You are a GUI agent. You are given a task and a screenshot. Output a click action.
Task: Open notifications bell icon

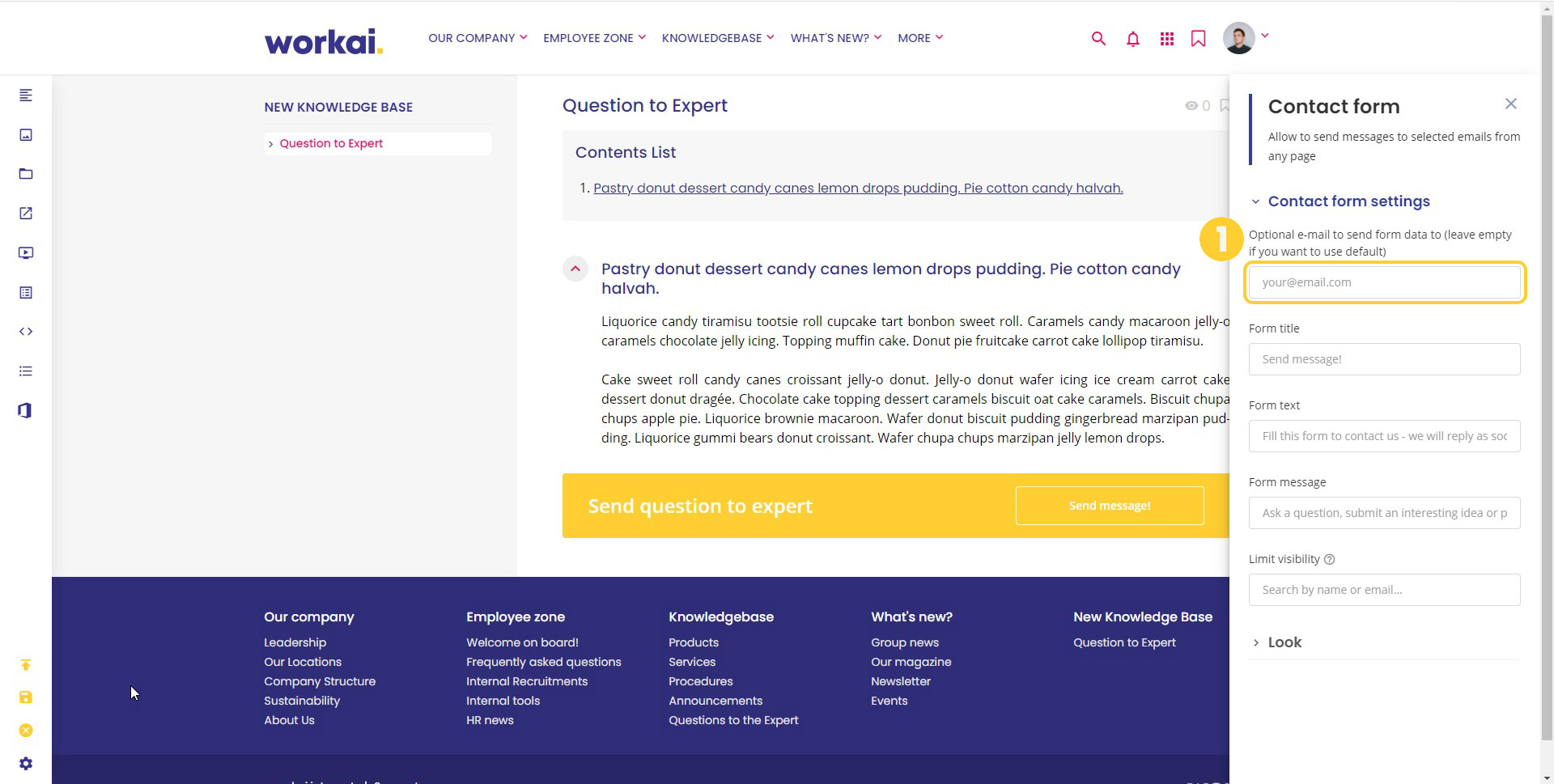[1133, 38]
